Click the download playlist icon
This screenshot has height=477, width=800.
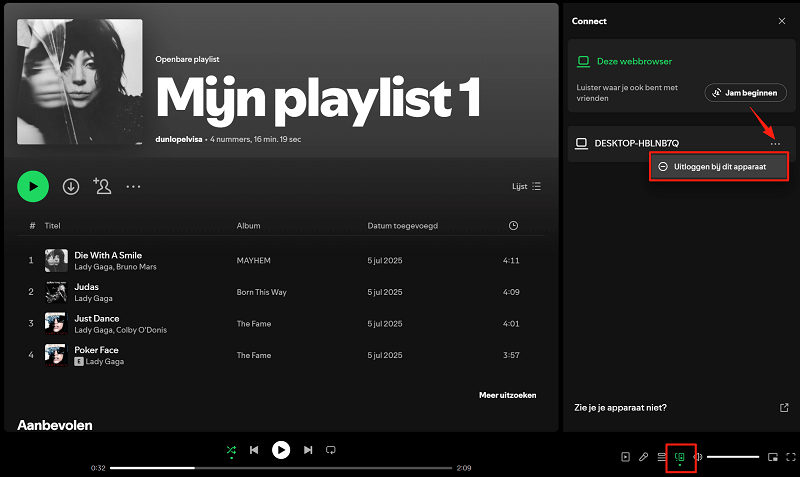[71, 187]
